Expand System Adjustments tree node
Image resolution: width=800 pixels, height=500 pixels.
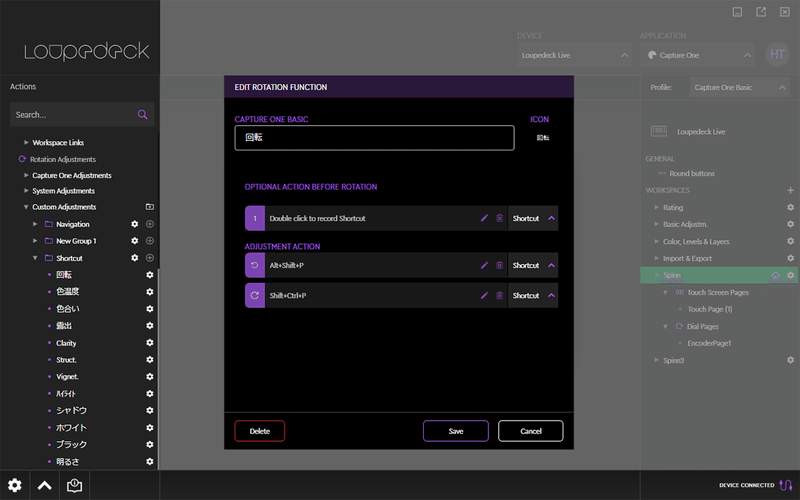point(26,191)
